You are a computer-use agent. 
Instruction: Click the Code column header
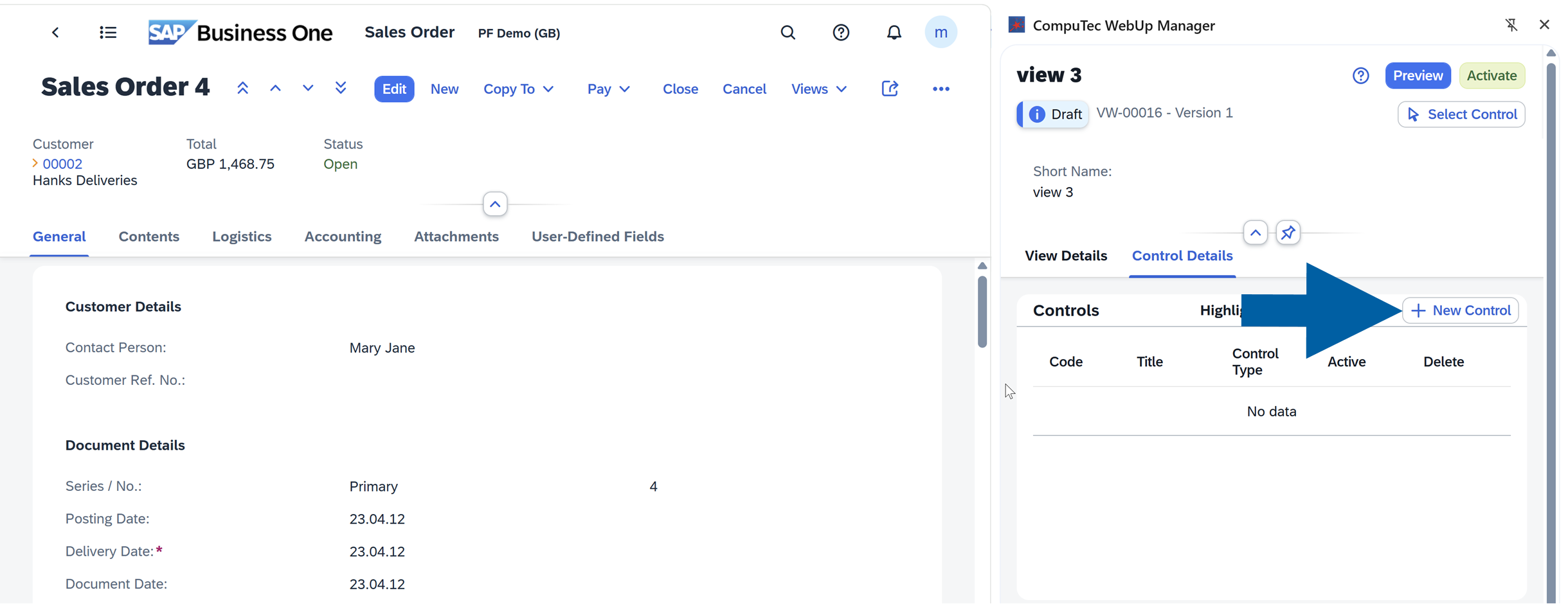click(1065, 362)
